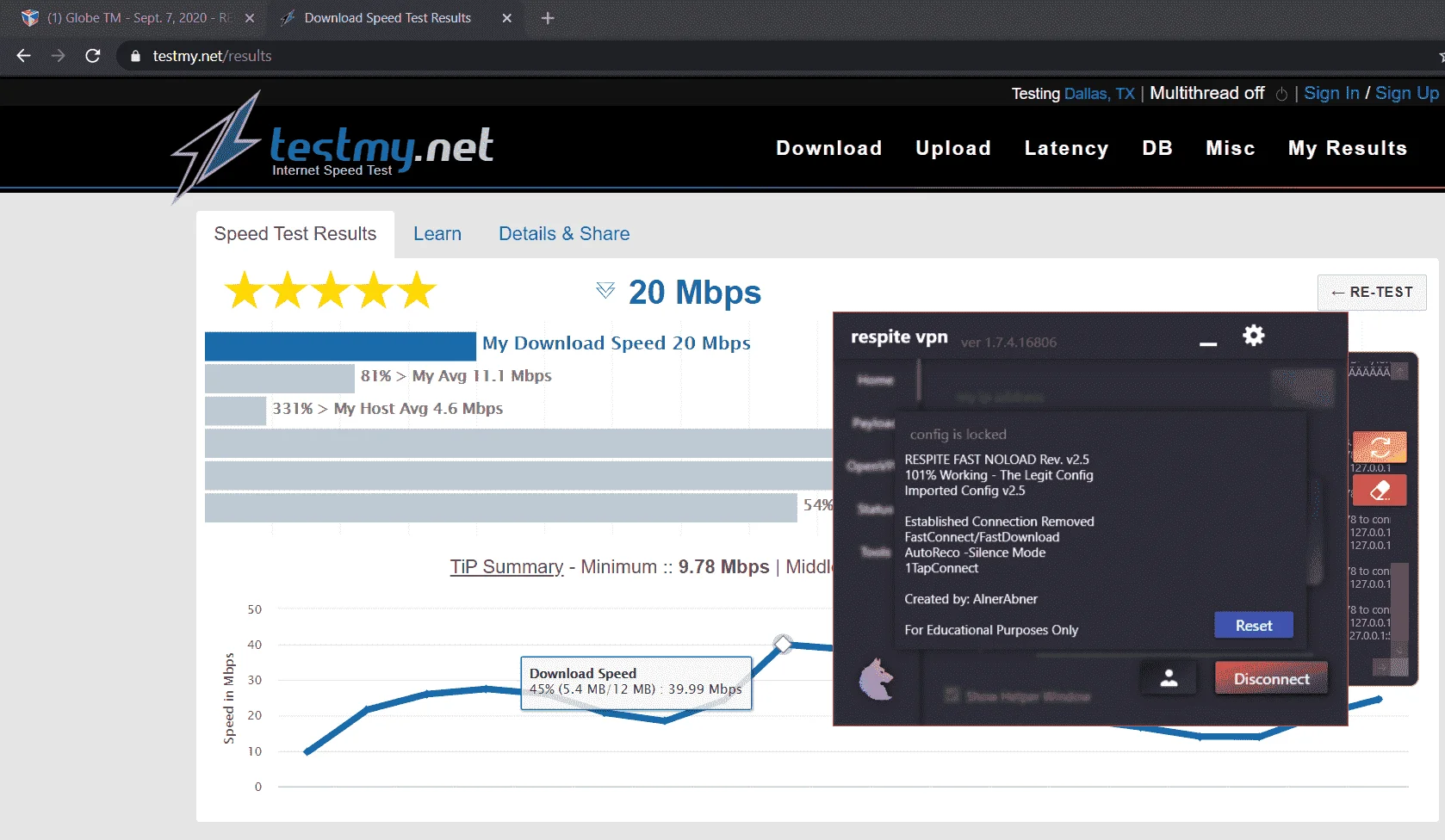Select Home in the respite vpn sidebar
This screenshot has height=840, width=1445.
coord(876,380)
